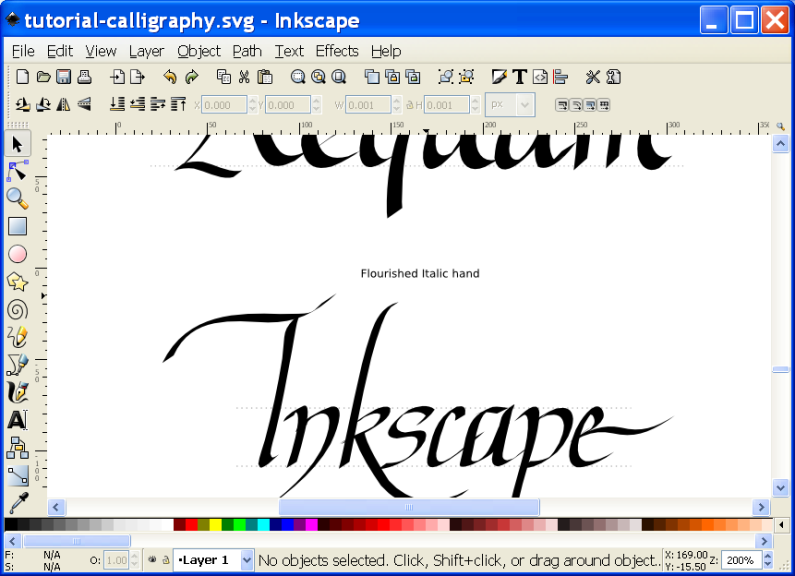This screenshot has width=795, height=576.
Task: Toggle Layer 1 visibility eye
Action: click(x=152, y=560)
